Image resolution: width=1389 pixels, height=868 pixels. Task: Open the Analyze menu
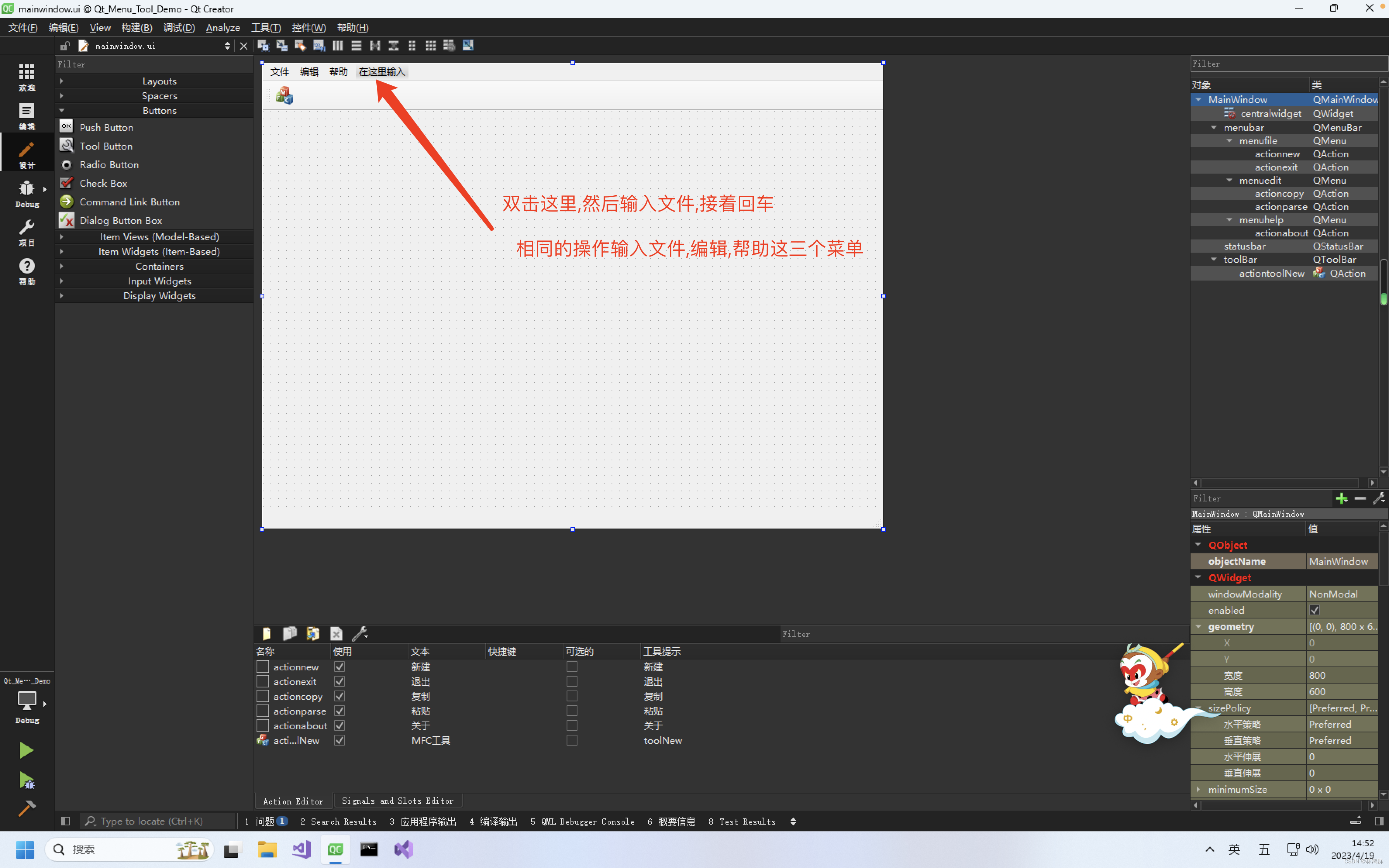click(x=223, y=28)
